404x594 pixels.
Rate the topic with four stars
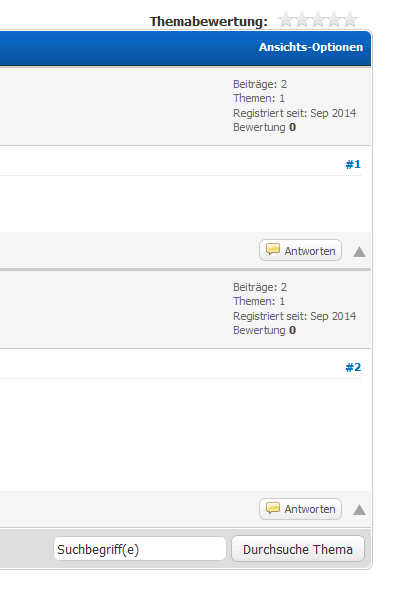[x=334, y=20]
